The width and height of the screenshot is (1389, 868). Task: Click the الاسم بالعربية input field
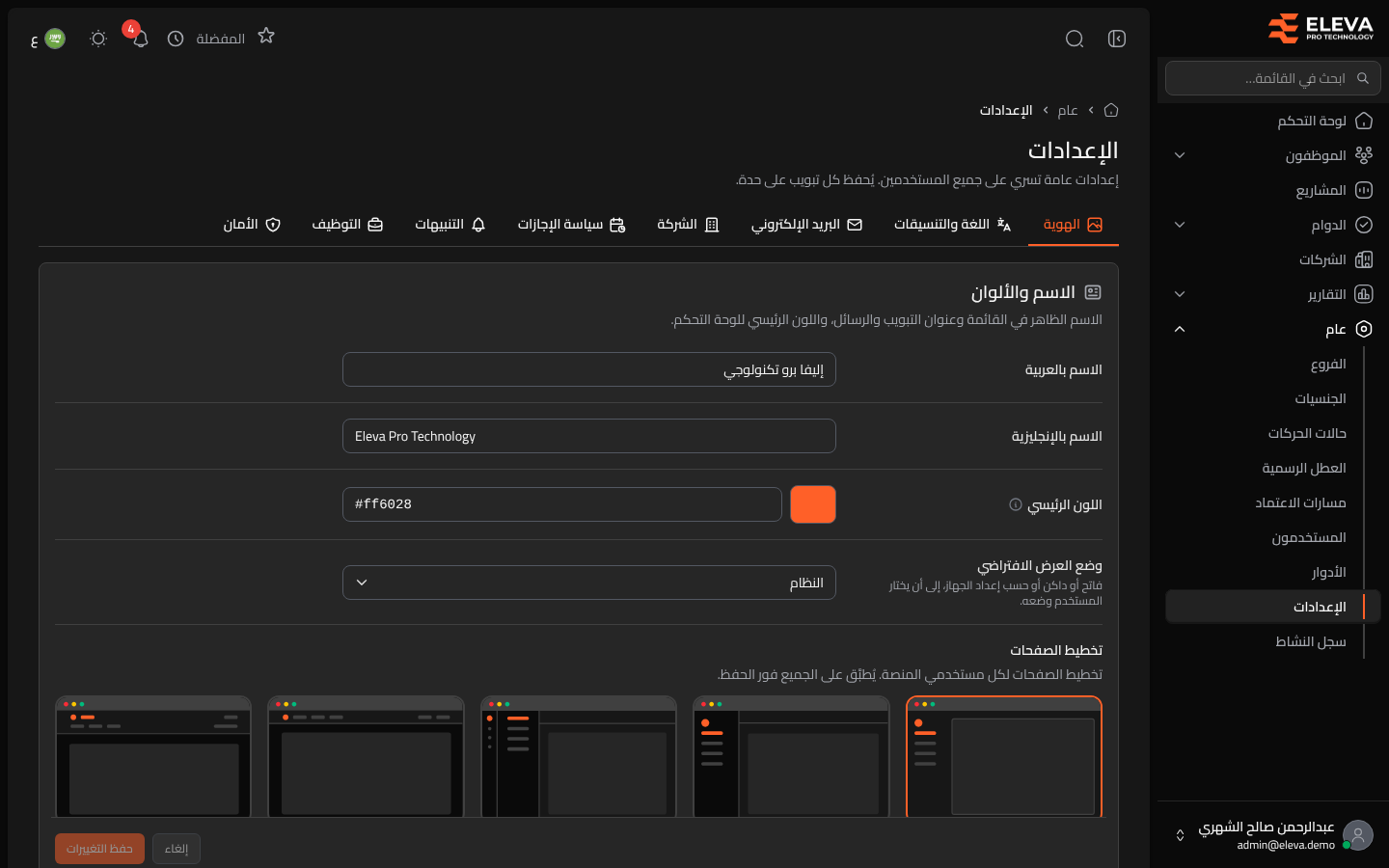tap(589, 369)
